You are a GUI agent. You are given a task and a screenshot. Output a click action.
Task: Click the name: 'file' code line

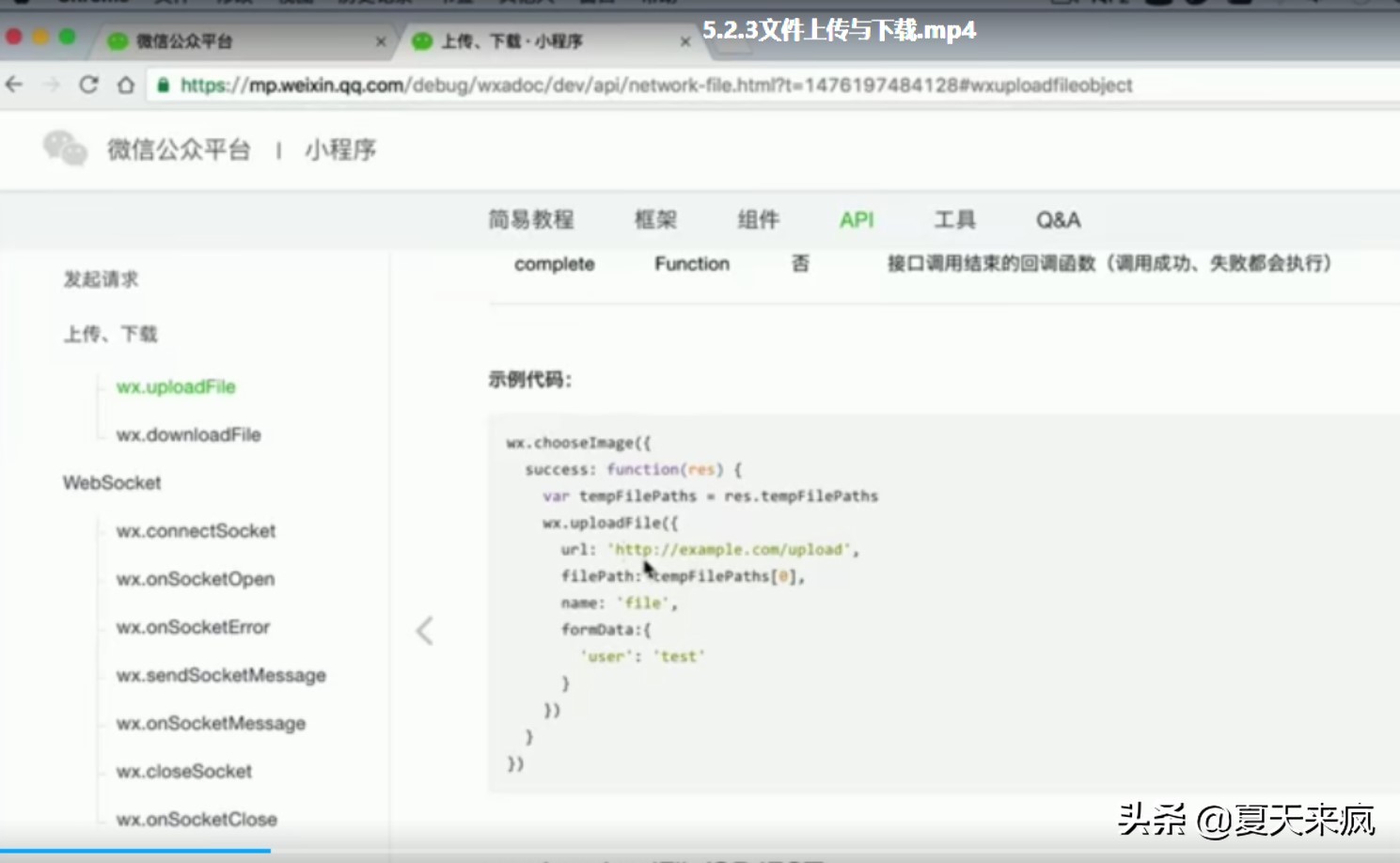pos(619,603)
